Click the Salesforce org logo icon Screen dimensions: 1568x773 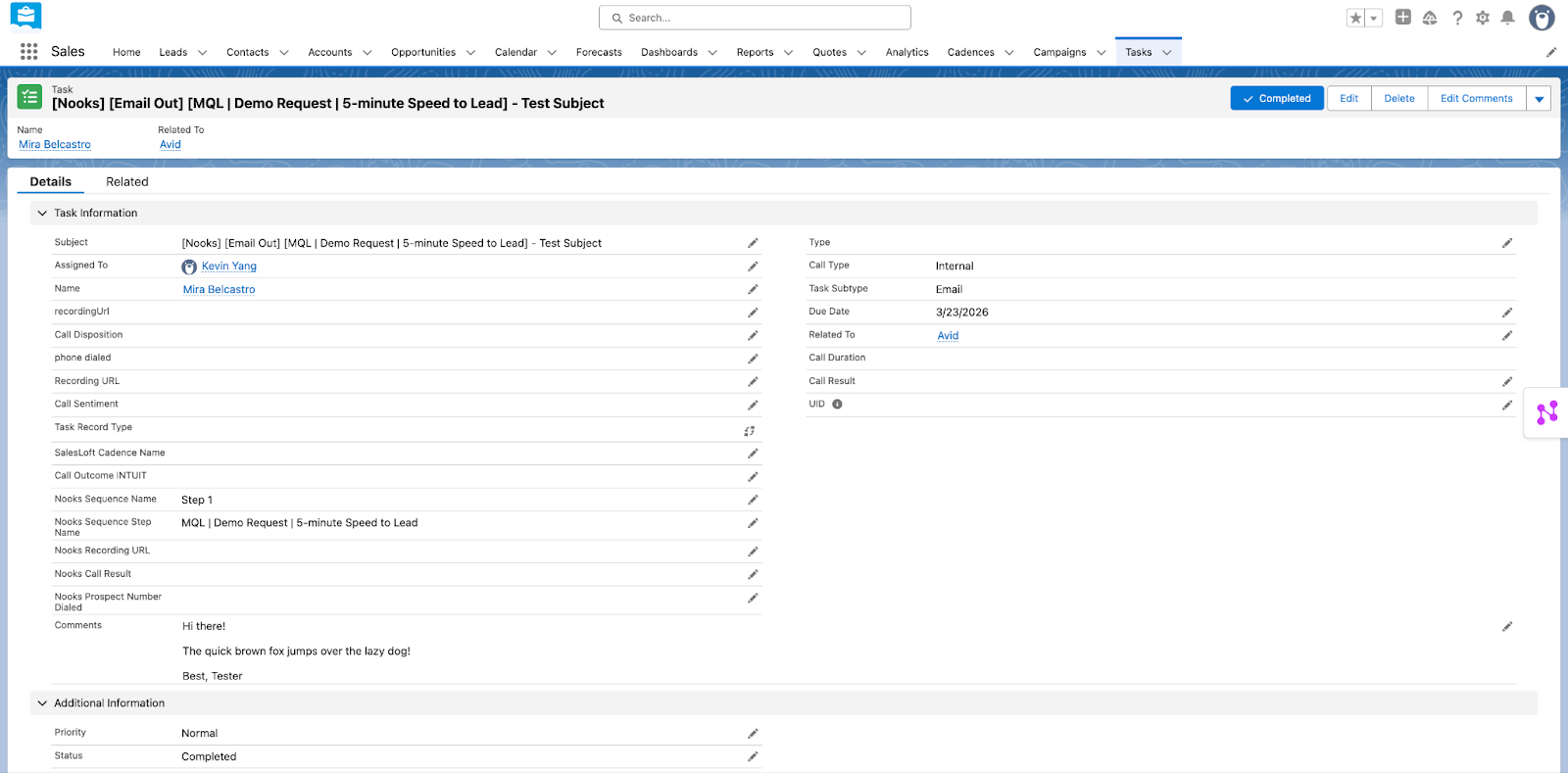(x=26, y=17)
